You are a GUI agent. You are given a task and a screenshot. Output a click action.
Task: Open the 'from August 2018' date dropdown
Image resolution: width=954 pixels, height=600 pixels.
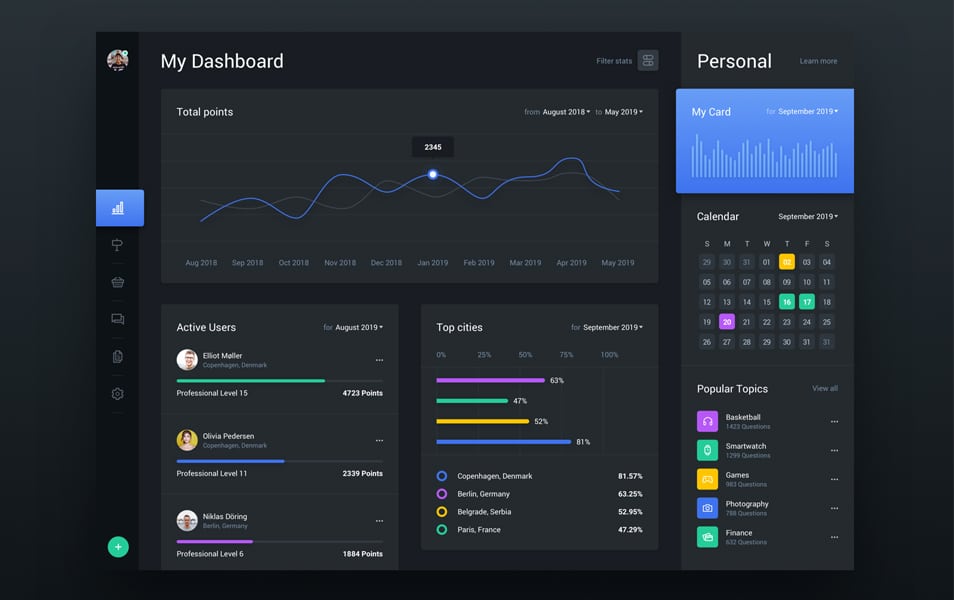pos(565,111)
